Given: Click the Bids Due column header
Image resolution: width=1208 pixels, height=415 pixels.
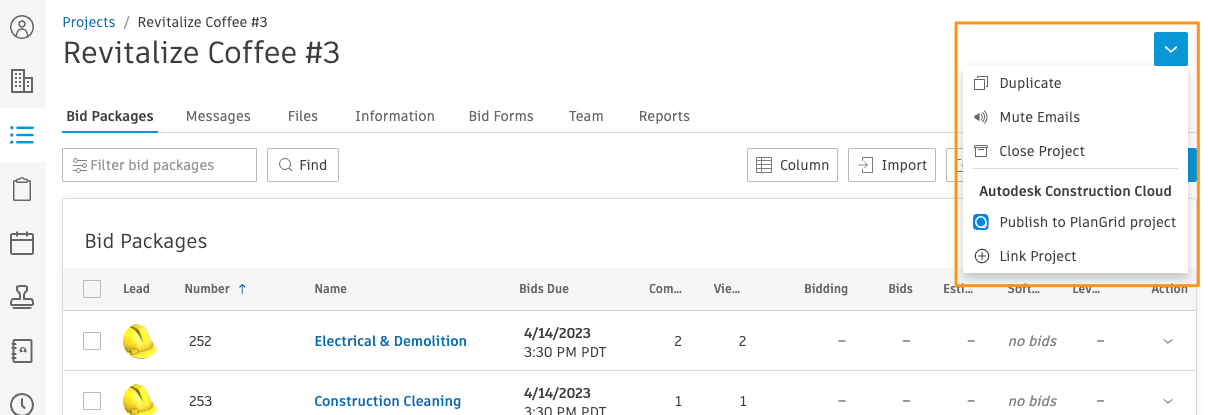Looking at the screenshot, I should coord(544,289).
